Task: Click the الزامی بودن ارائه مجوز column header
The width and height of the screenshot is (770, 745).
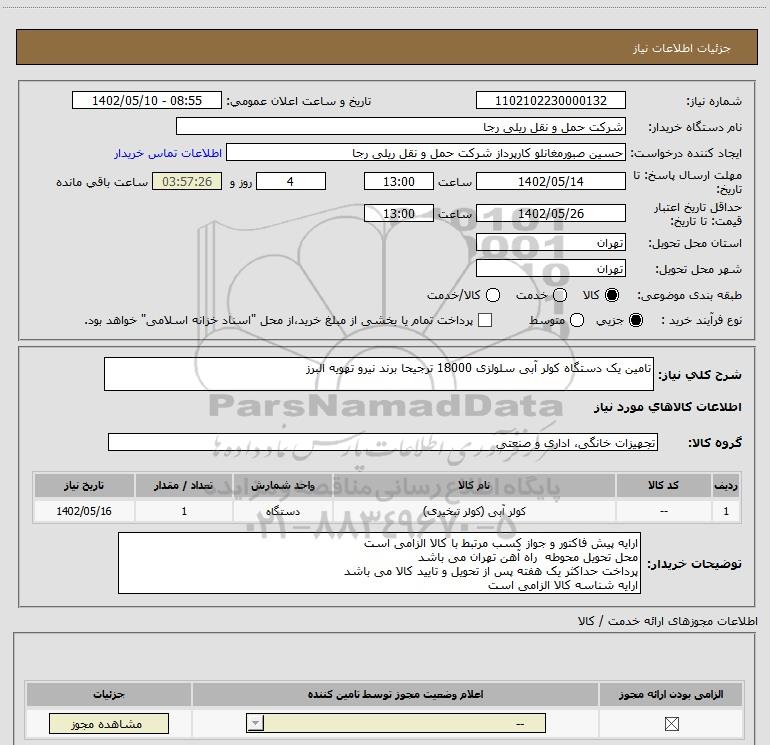Action: click(671, 694)
